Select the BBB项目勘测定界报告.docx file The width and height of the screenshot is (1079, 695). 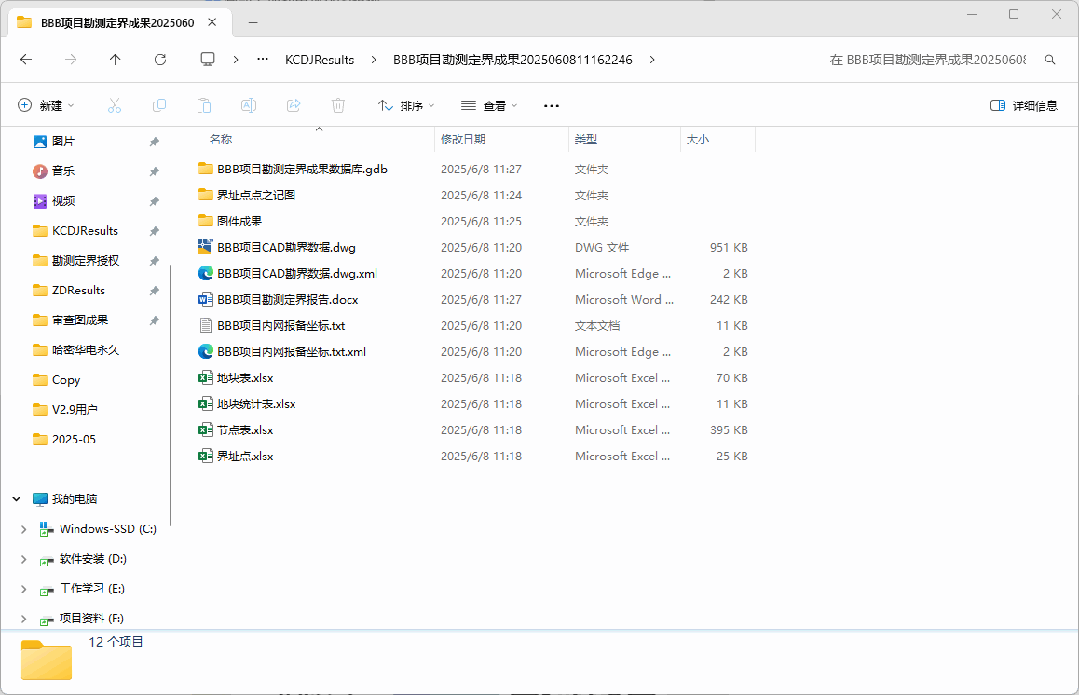click(x=287, y=299)
